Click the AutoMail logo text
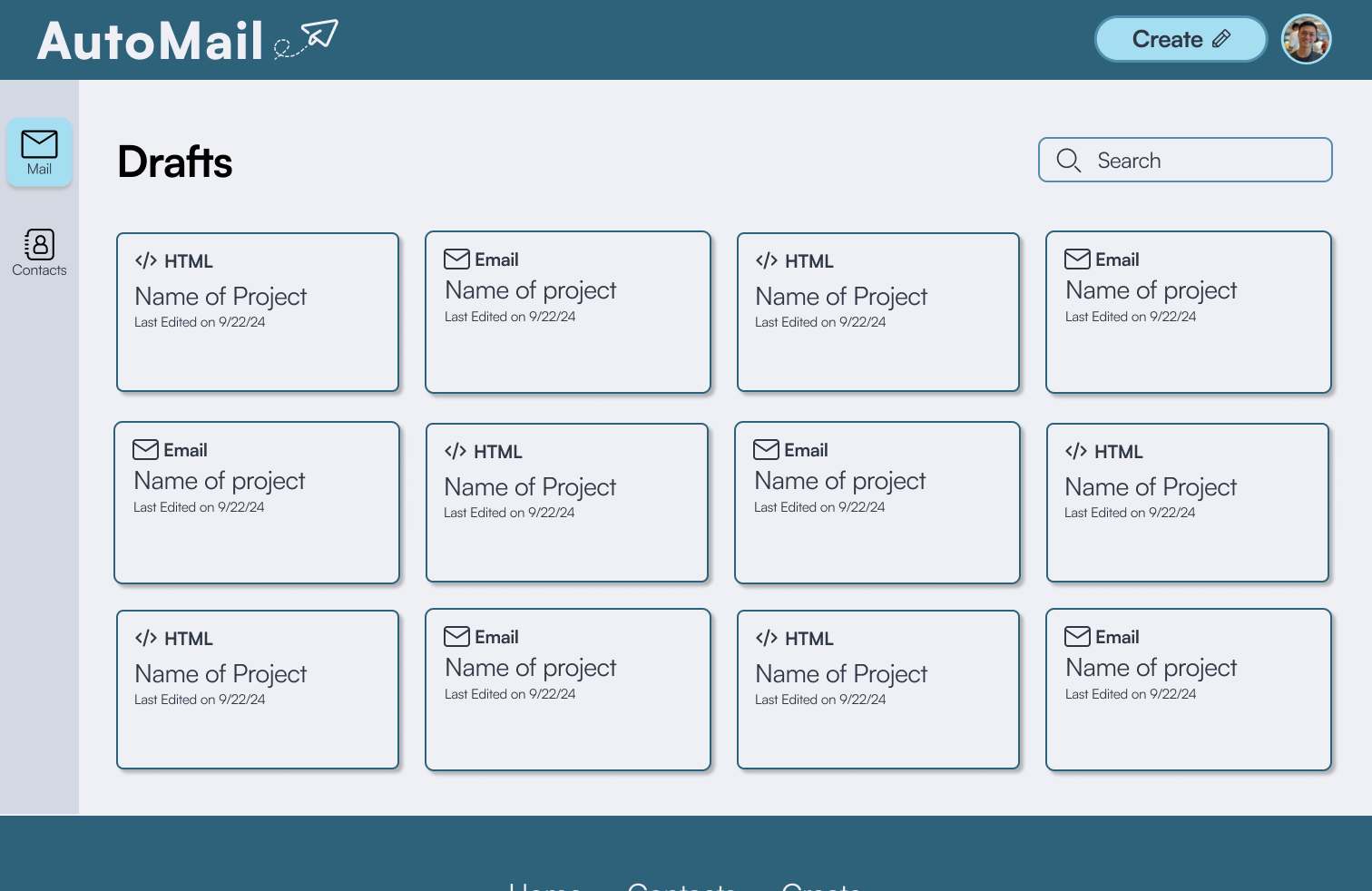 (x=151, y=42)
